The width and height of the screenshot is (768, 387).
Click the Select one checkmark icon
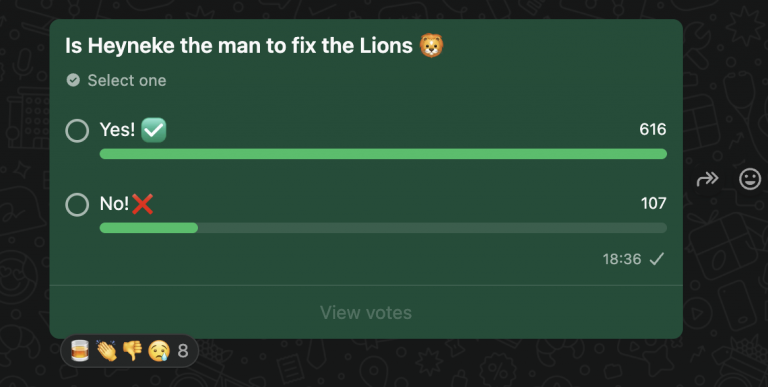pos(73,80)
